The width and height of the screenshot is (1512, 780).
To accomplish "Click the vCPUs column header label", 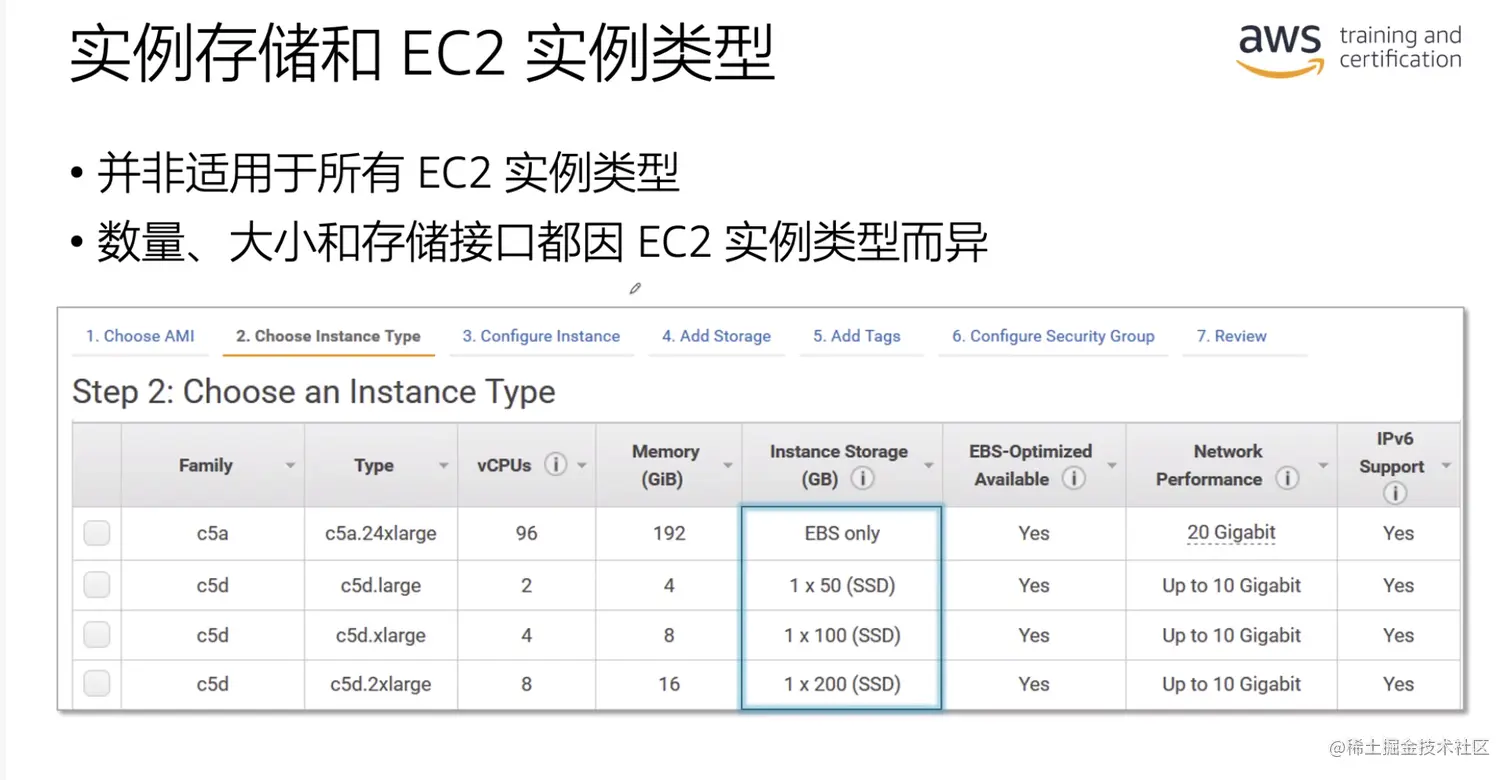I will 504,465.
